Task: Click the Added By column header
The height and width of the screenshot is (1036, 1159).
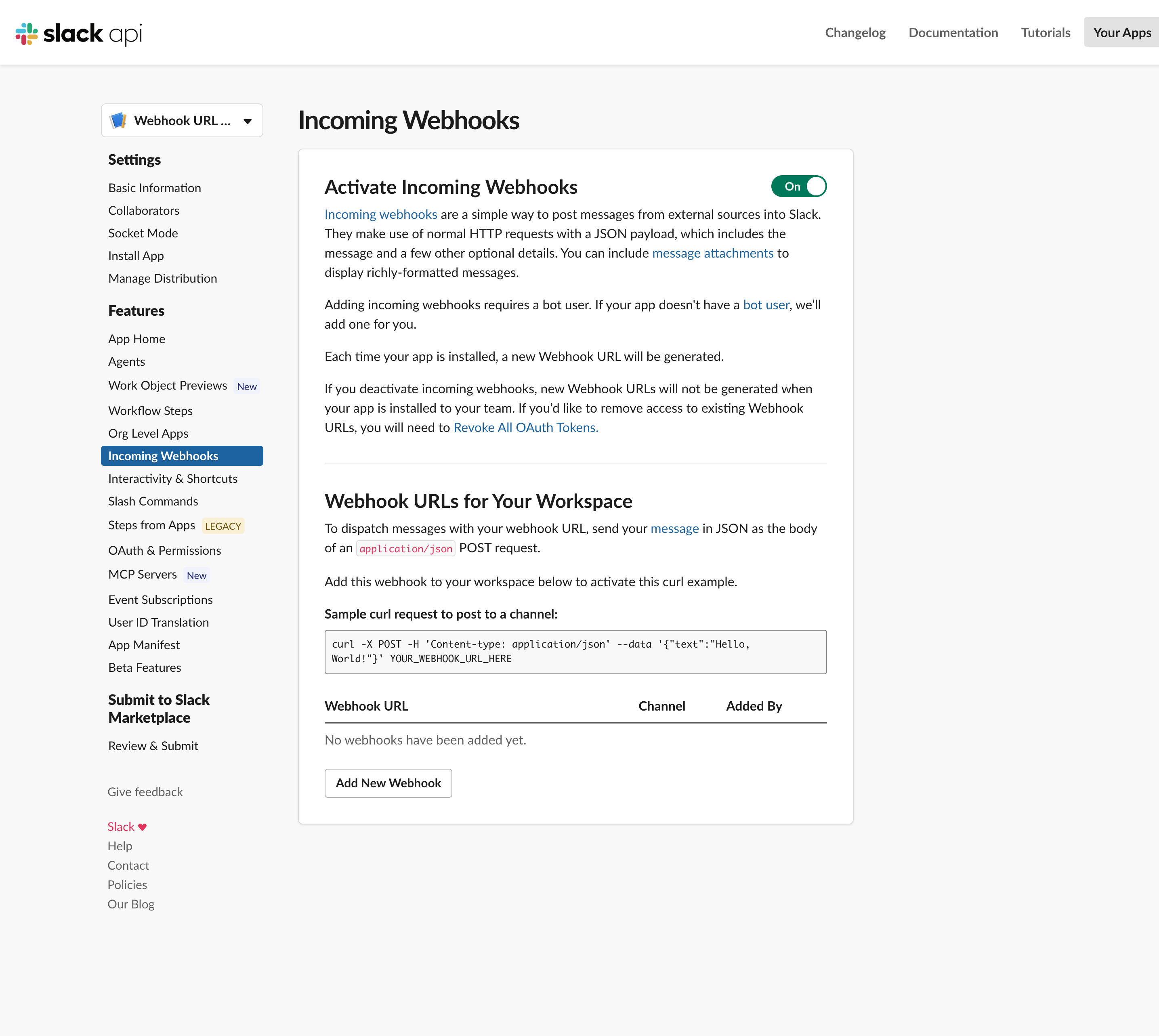Action: 754,707
